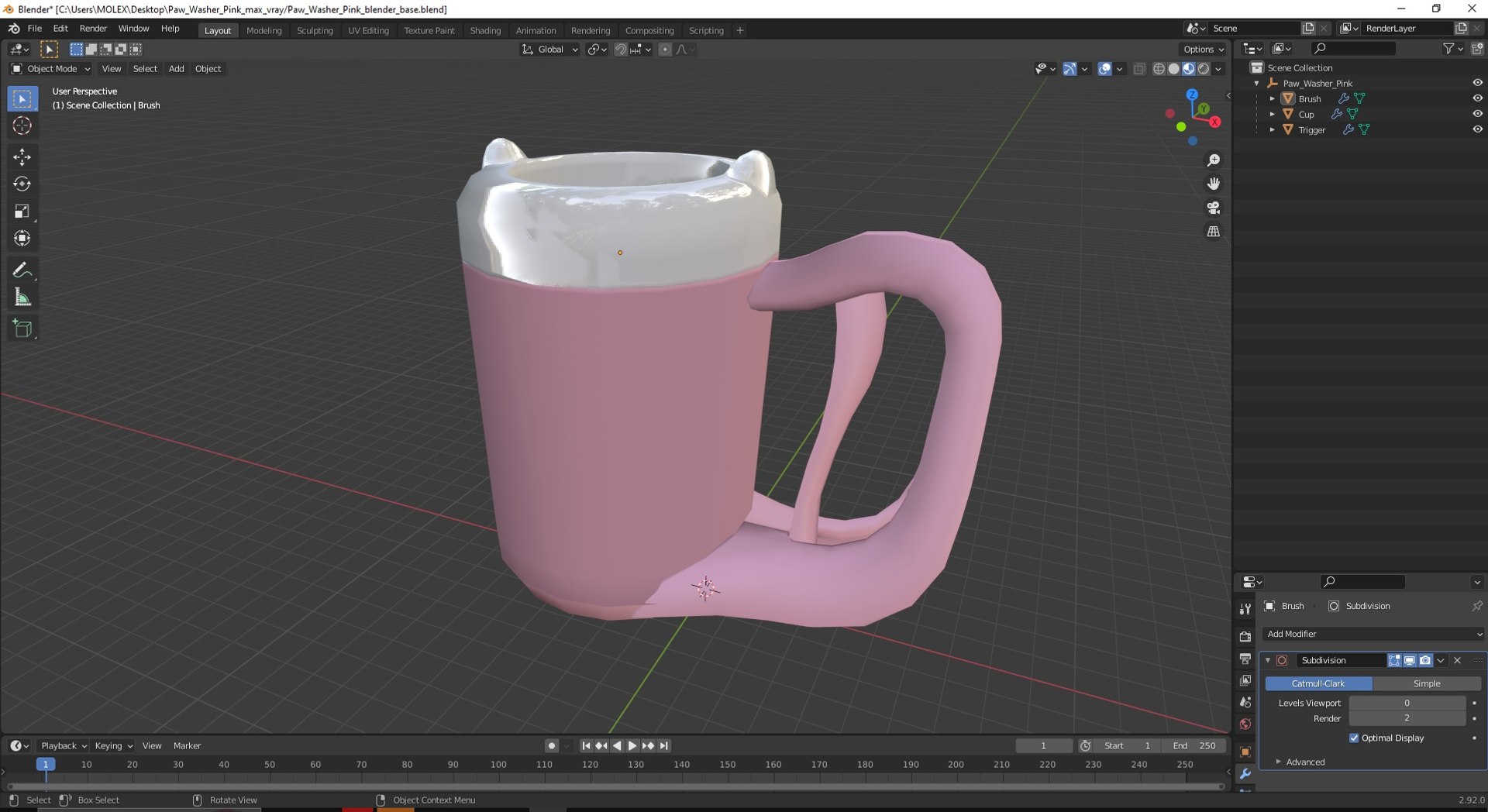The image size is (1488, 812).
Task: Switch to rendered viewport shading
Action: 1204,69
